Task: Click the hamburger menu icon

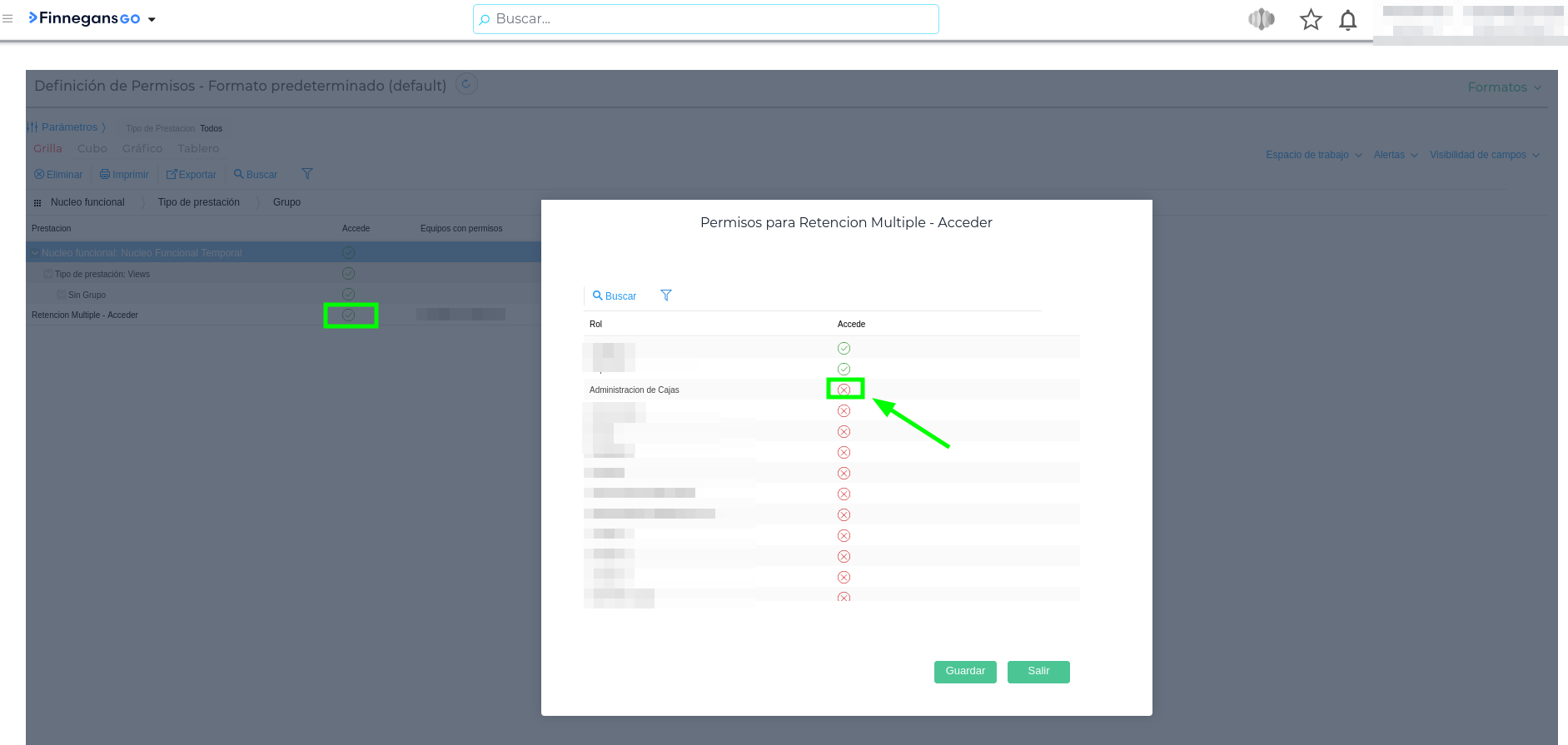Action: 8,18
